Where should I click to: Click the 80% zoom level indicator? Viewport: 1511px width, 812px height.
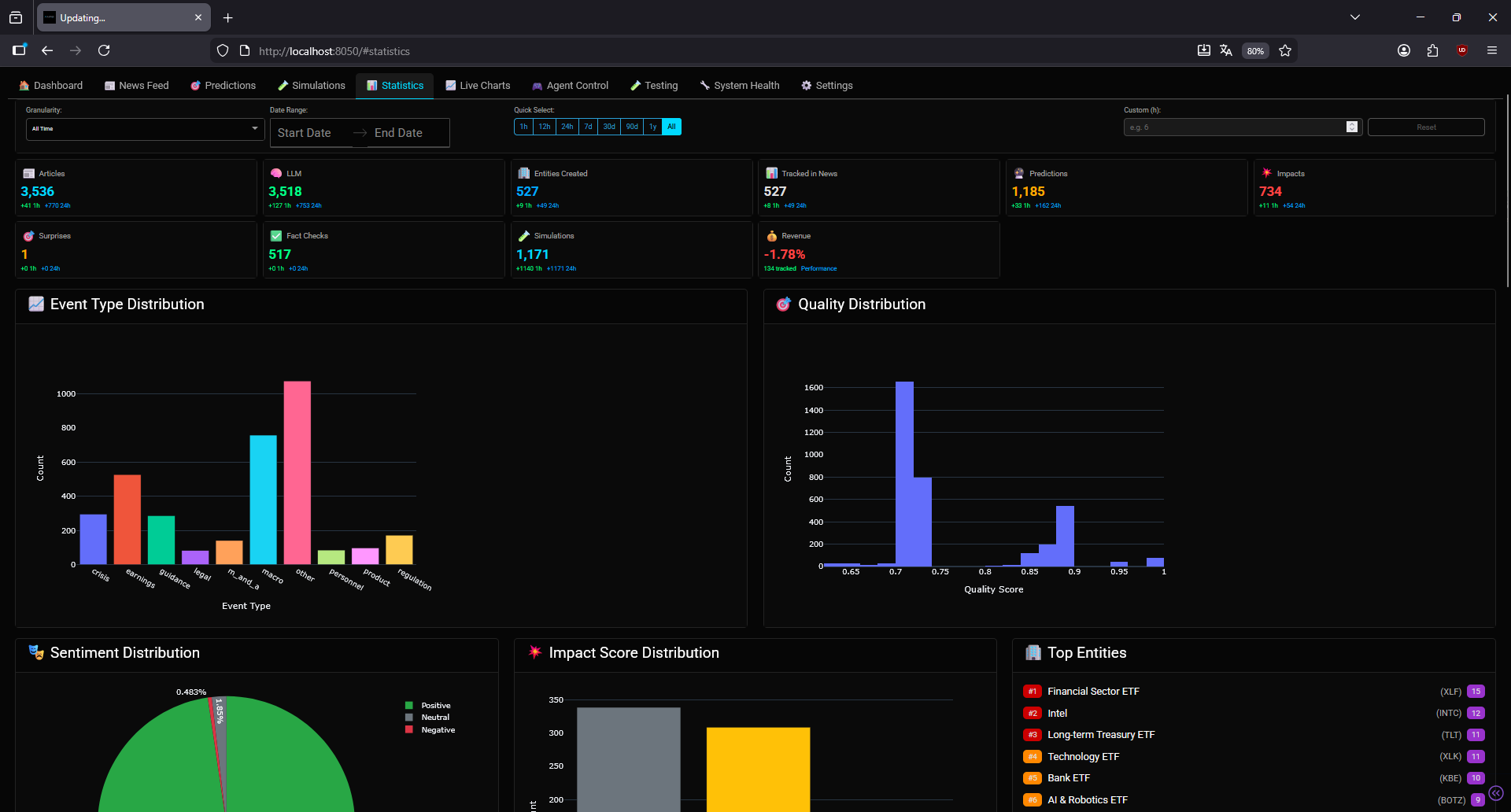click(x=1255, y=51)
